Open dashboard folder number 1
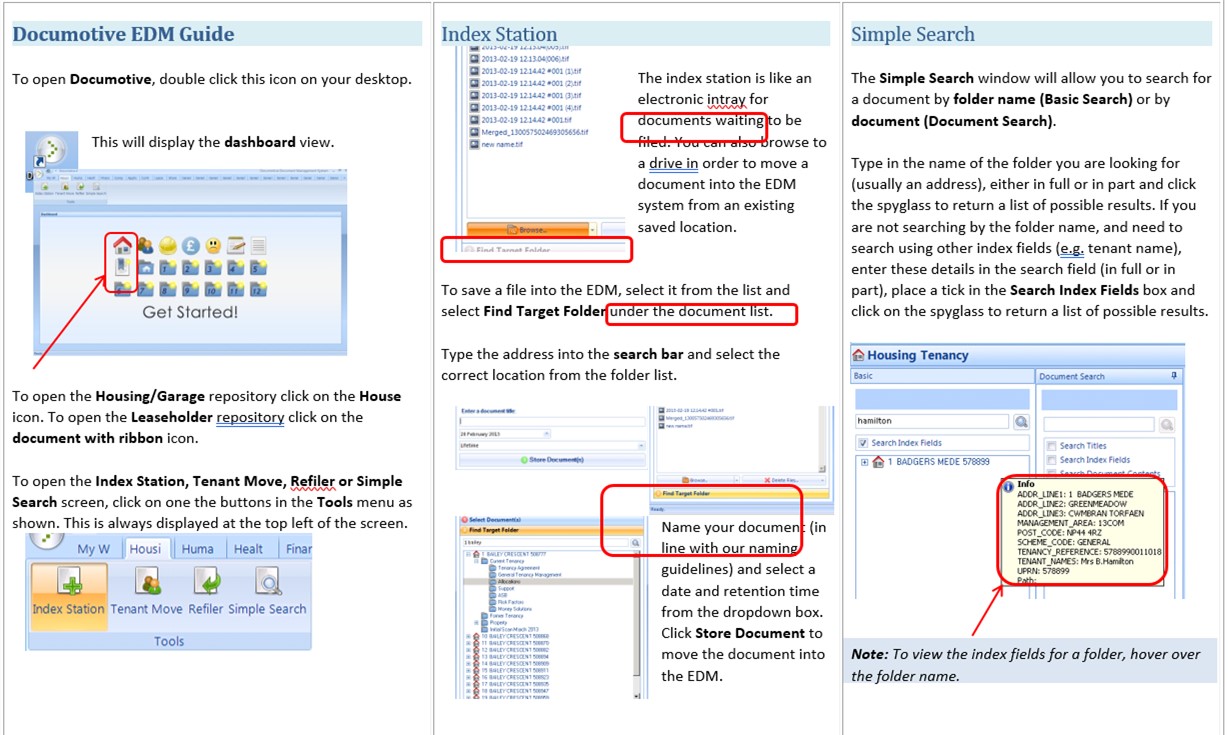This screenshot has height=735, width=1228. pyautogui.click(x=168, y=267)
